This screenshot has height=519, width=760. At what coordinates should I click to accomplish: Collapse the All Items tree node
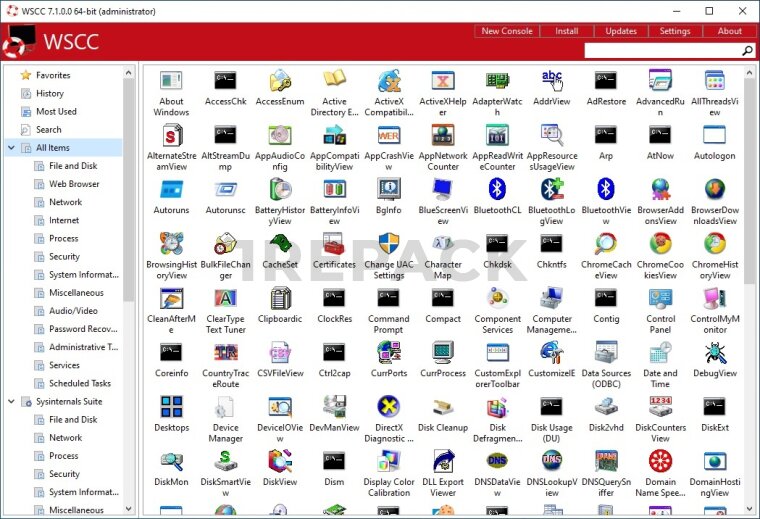point(11,148)
